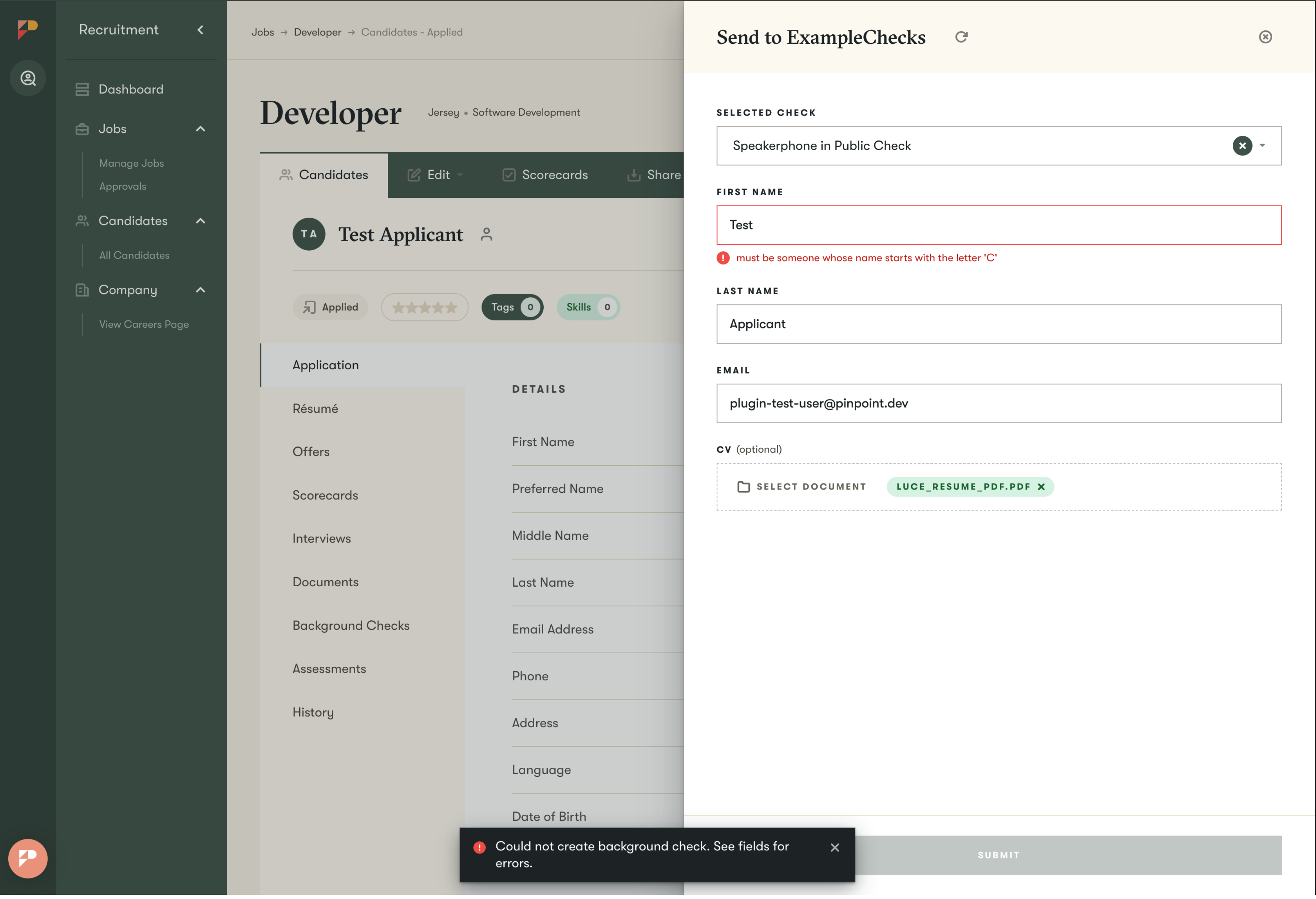Remove the LUCE_RESUME_PDF.PDF document chip

1041,486
